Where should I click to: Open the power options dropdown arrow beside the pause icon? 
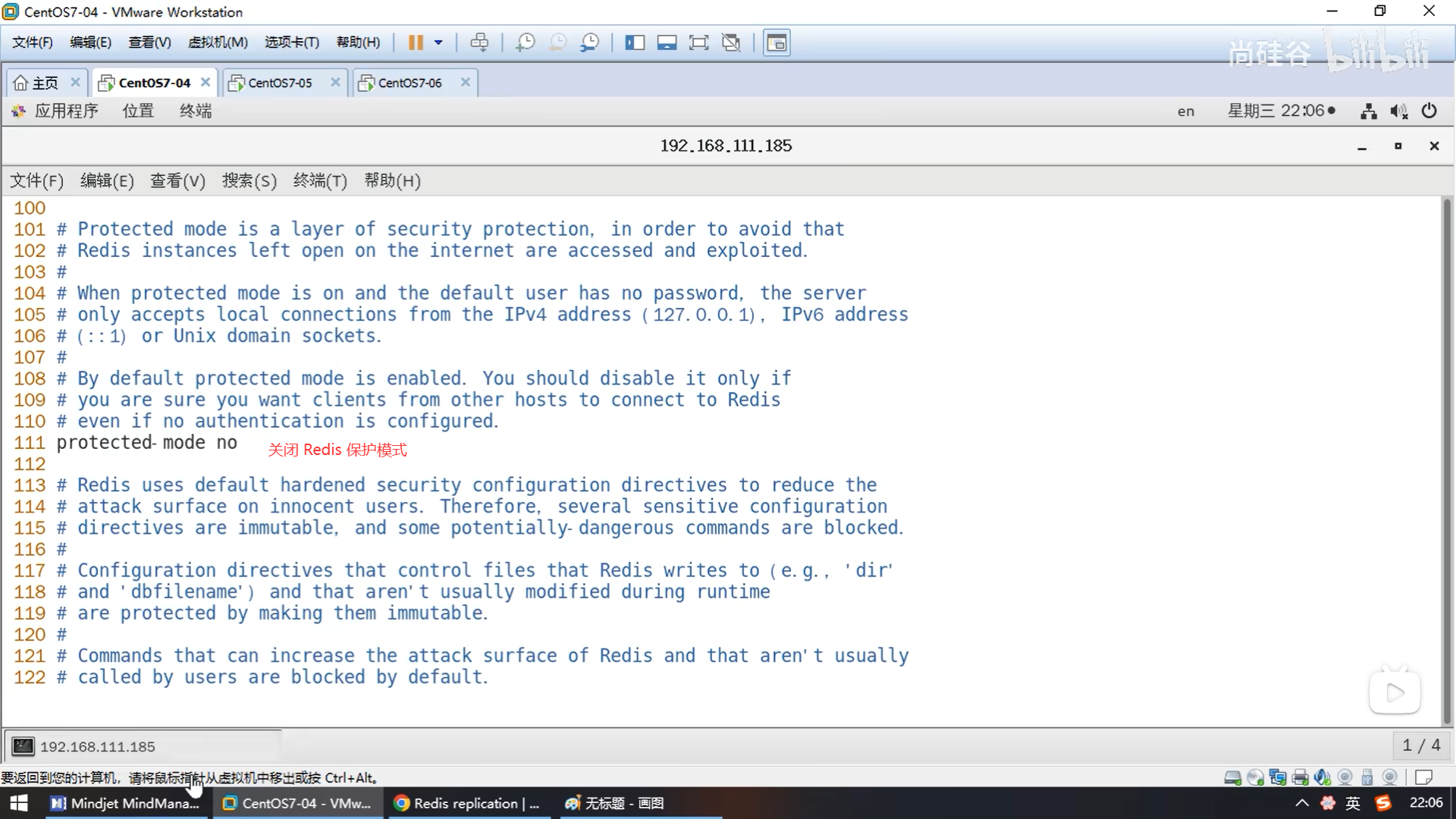[x=438, y=42]
